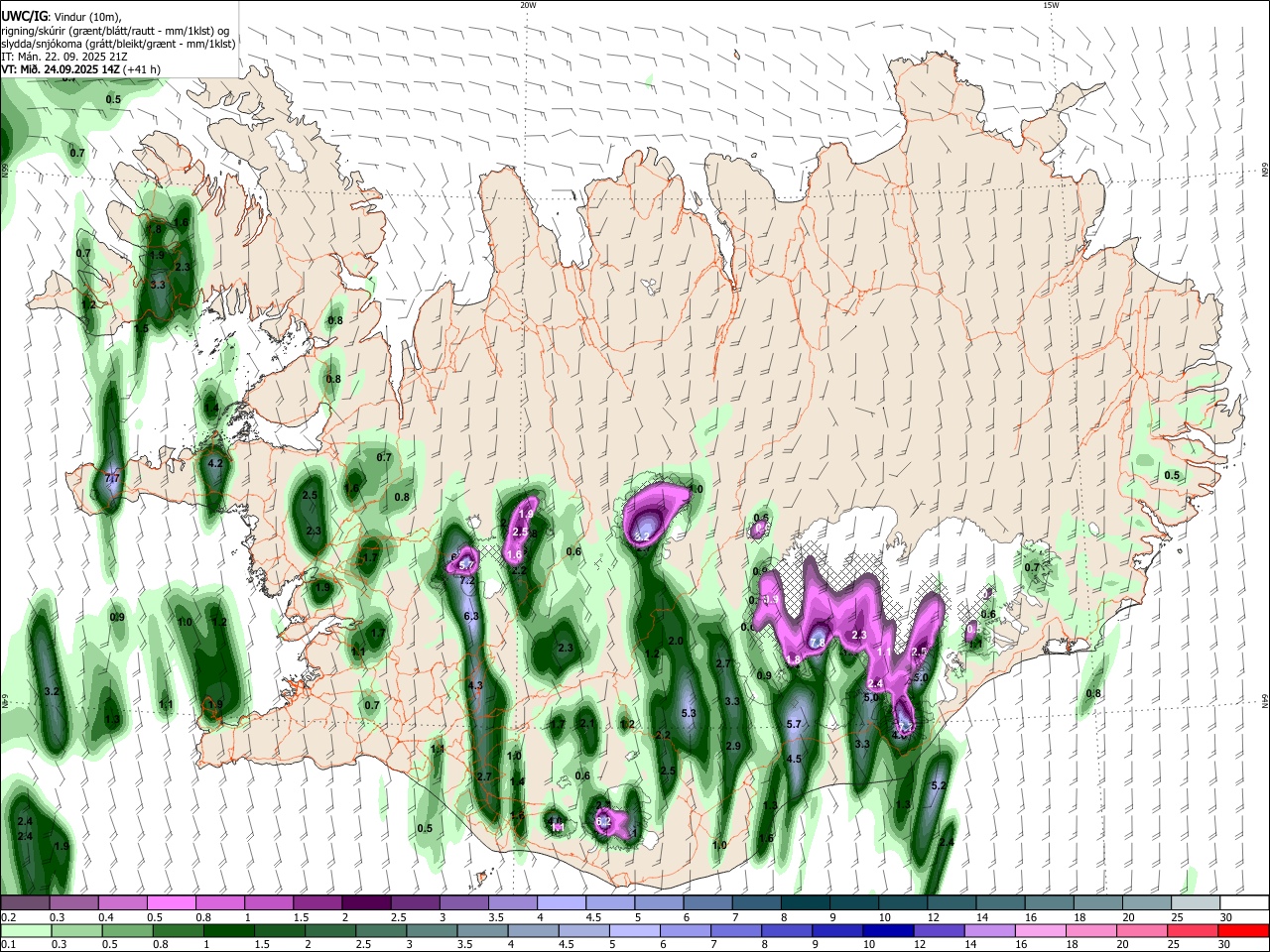
Task: Select the initial time 'IT: Mán. 22. 09. 2025 21Z'
Action: [x=64, y=57]
